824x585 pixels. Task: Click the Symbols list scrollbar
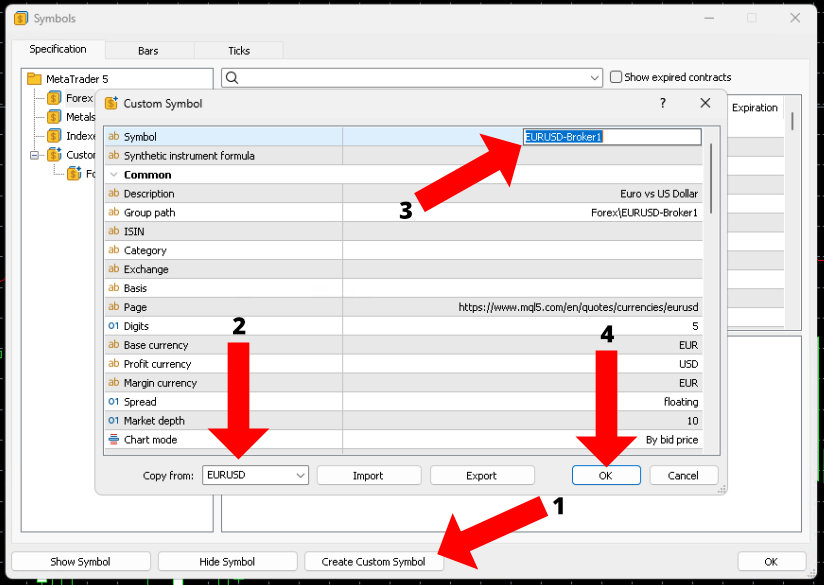point(792,121)
